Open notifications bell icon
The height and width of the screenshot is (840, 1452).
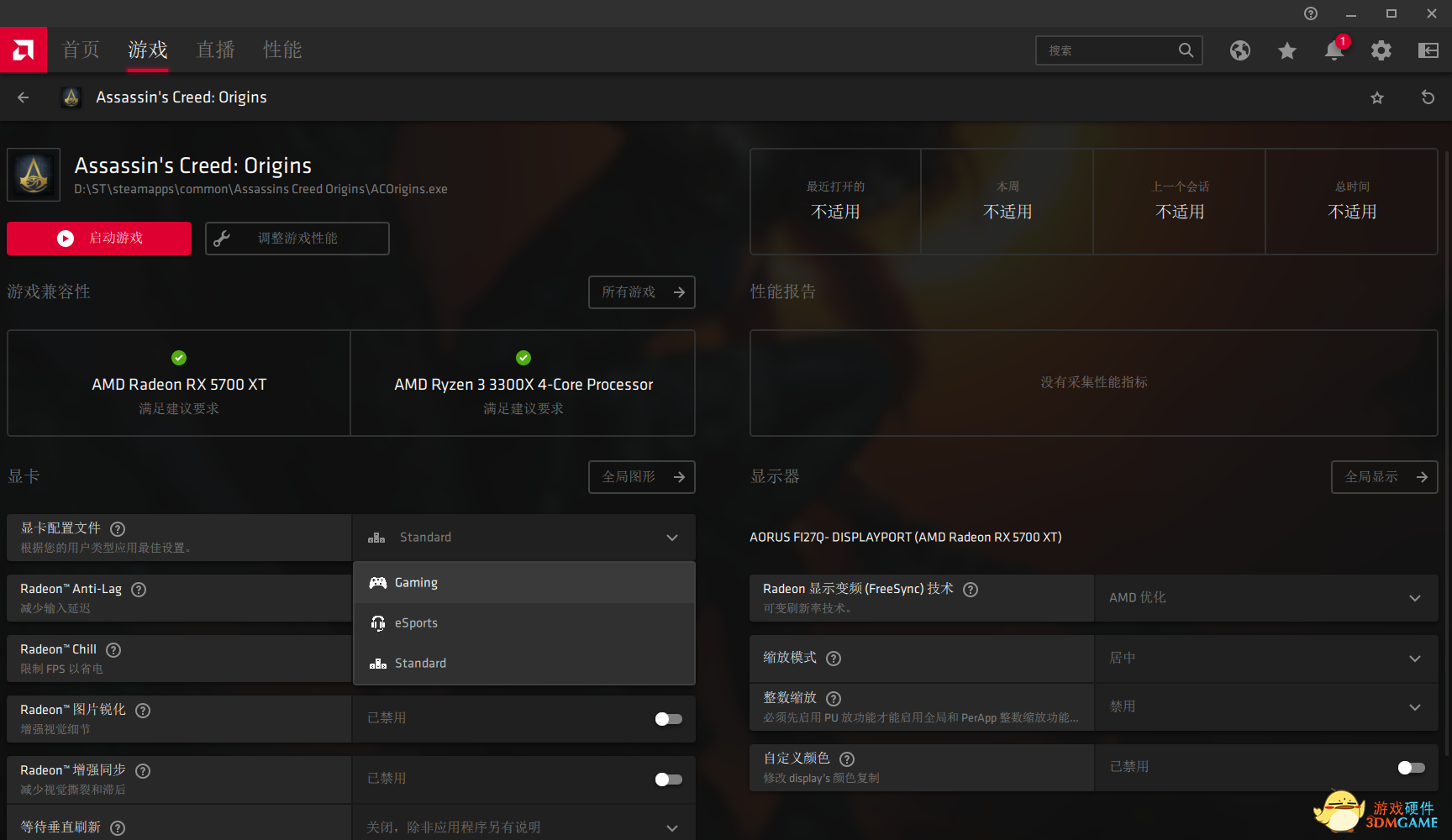coord(1334,50)
